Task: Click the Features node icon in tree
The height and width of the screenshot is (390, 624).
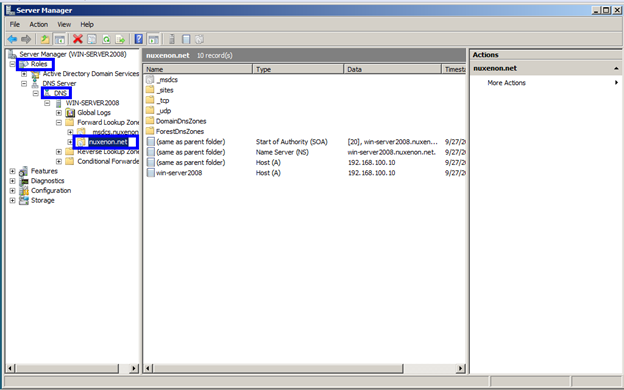Action: [23, 171]
